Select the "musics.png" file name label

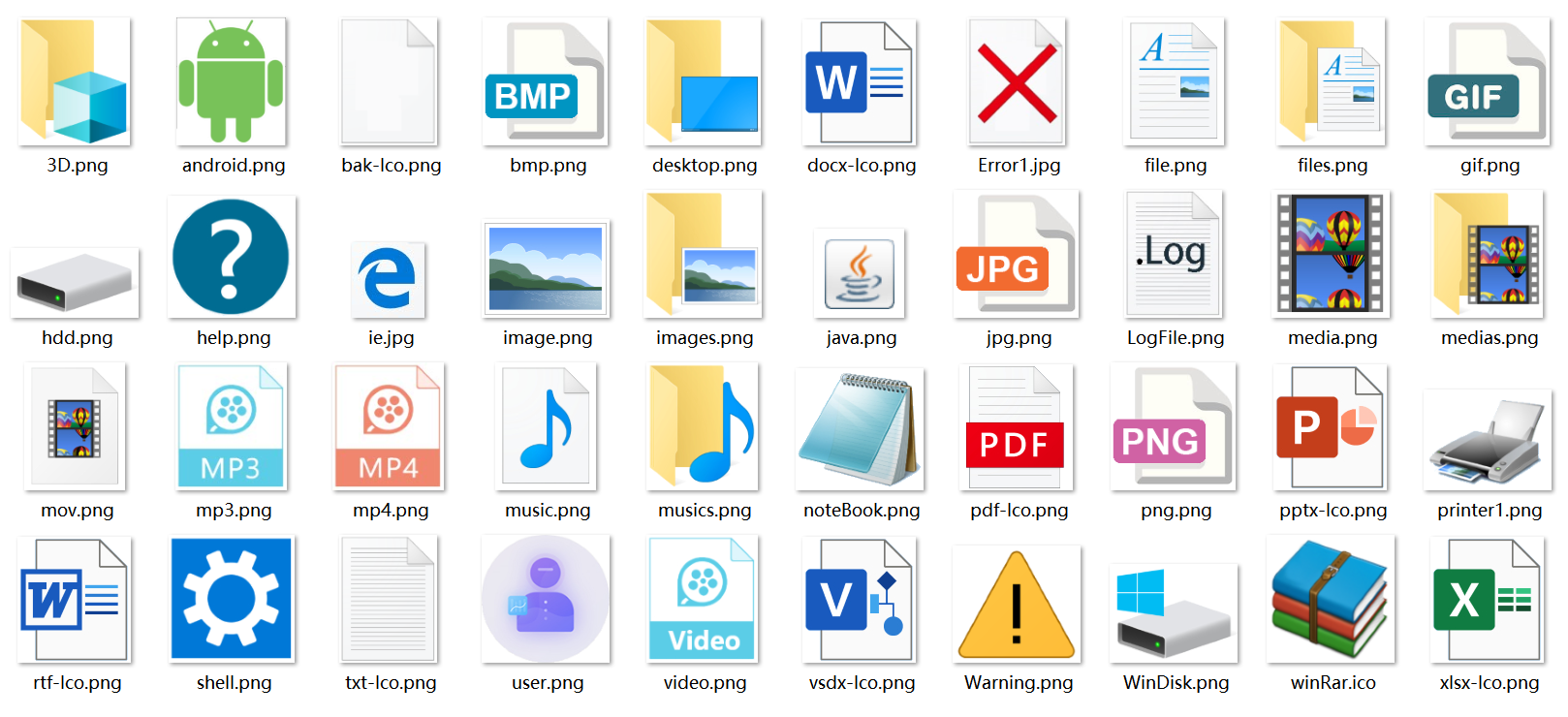pyautogui.click(x=705, y=511)
